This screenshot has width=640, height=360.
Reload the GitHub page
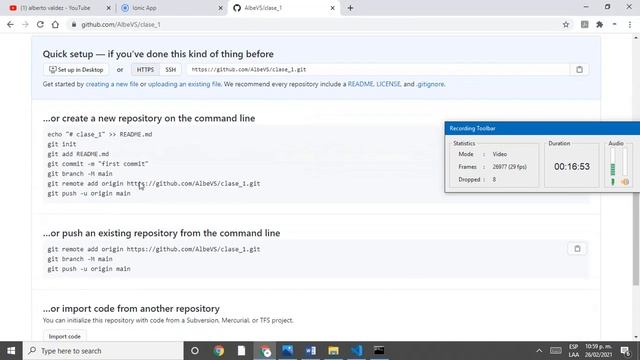click(x=40, y=24)
